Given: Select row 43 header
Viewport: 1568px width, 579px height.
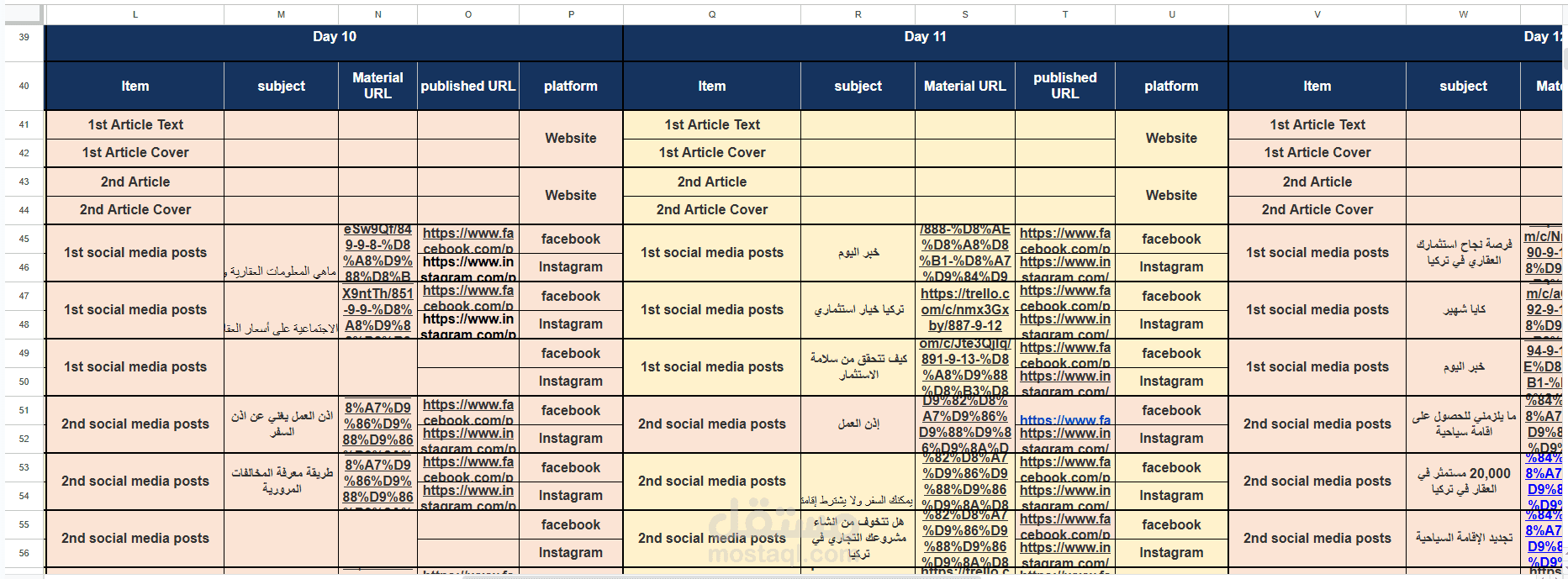Looking at the screenshot, I should click(x=24, y=182).
